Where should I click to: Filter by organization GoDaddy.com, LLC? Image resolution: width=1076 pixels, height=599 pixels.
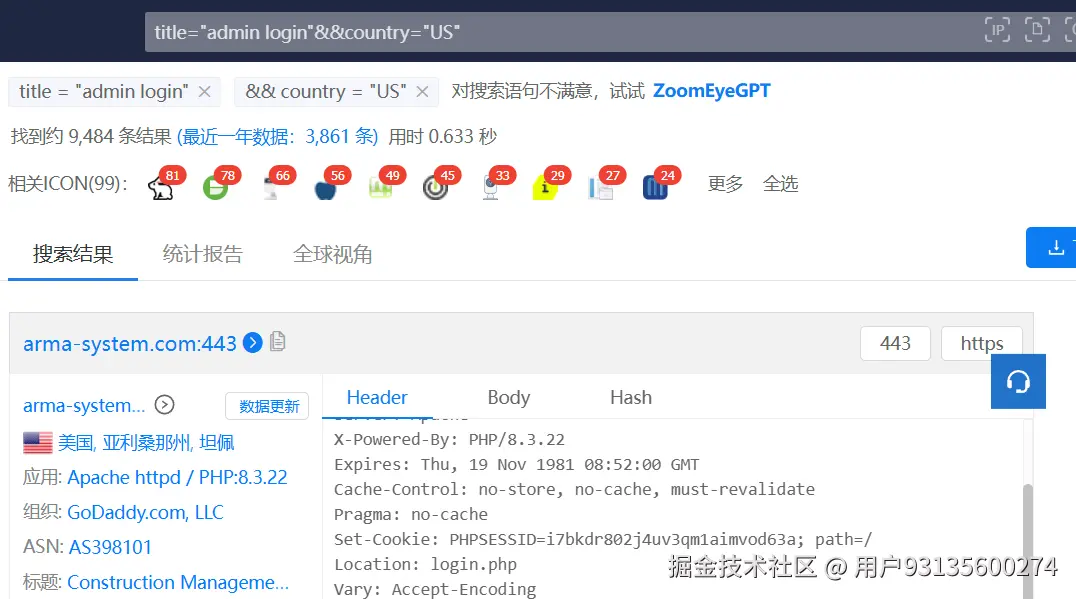coord(145,512)
